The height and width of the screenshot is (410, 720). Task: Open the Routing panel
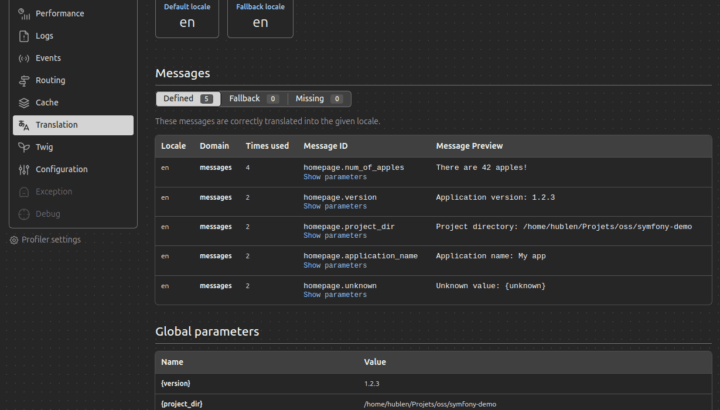coord(73,80)
